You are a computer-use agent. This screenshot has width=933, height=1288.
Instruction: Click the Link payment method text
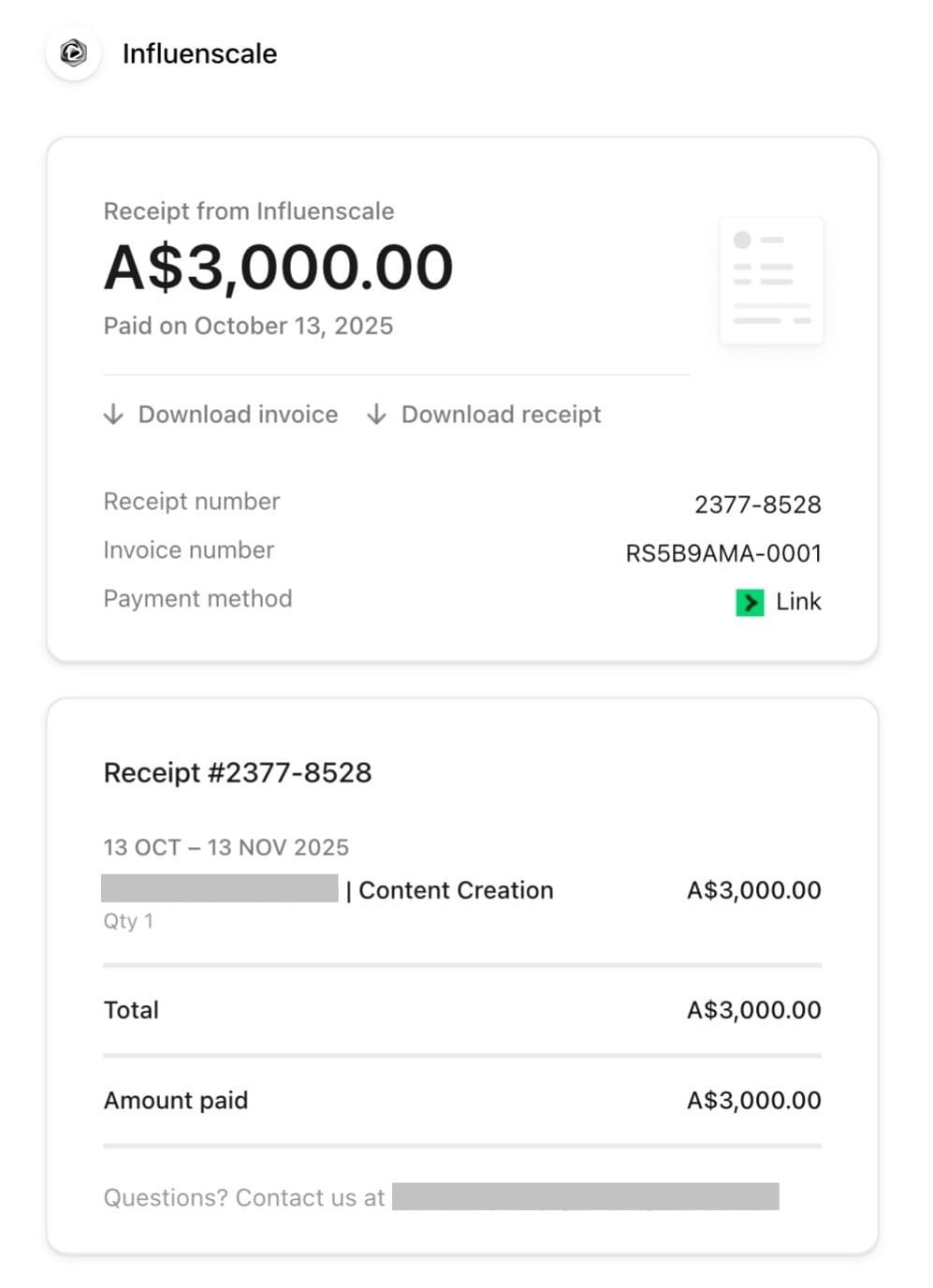(798, 602)
